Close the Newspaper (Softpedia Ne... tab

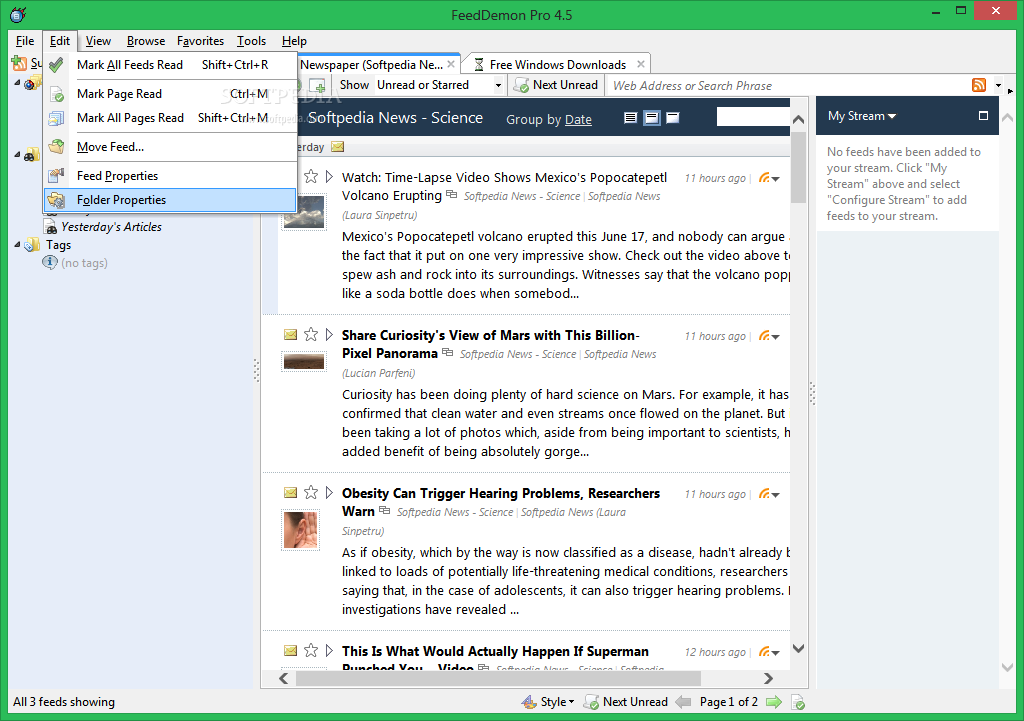451,64
